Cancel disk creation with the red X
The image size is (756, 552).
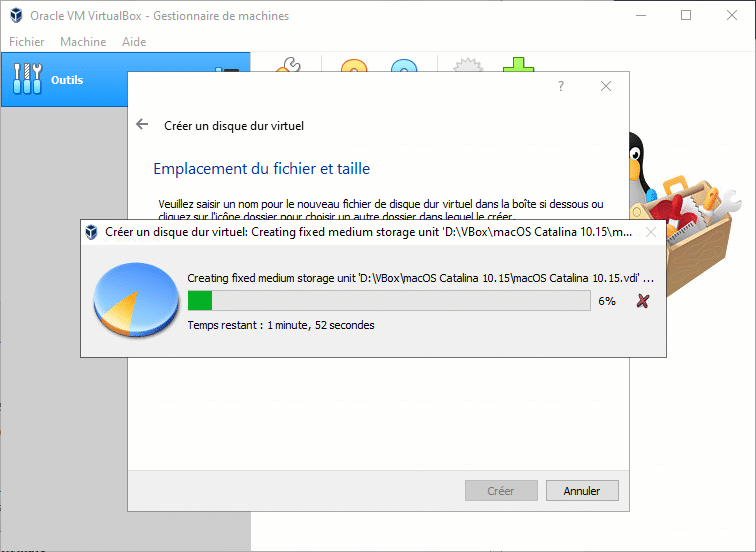[x=642, y=301]
